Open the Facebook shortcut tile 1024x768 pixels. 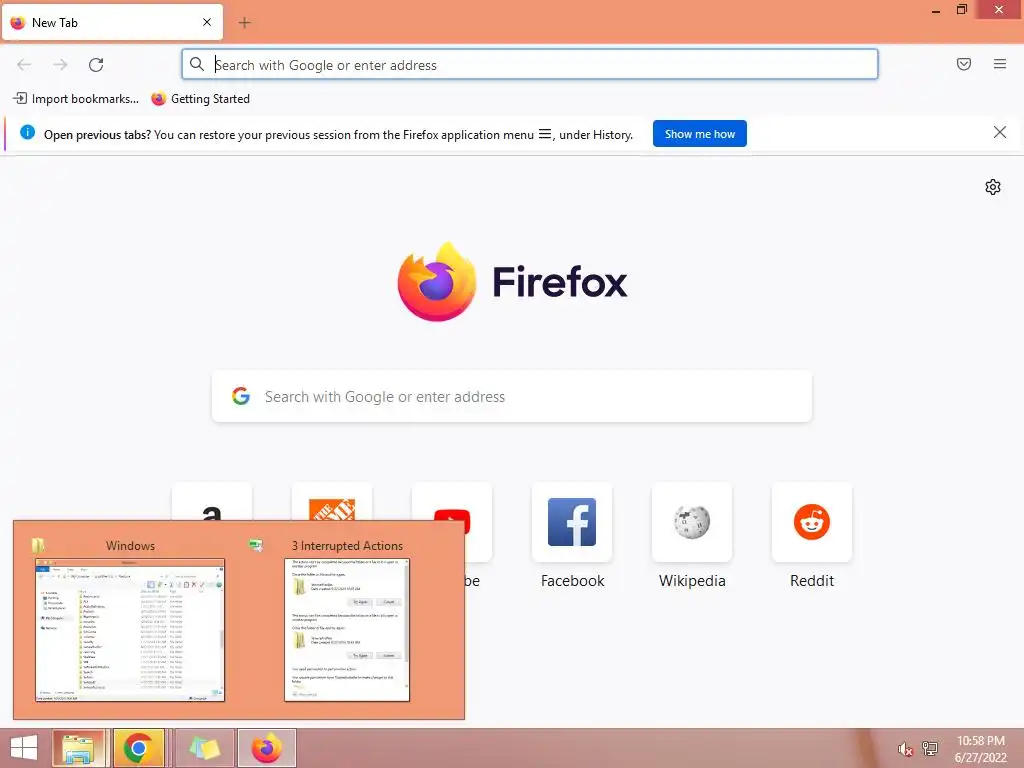coord(572,522)
